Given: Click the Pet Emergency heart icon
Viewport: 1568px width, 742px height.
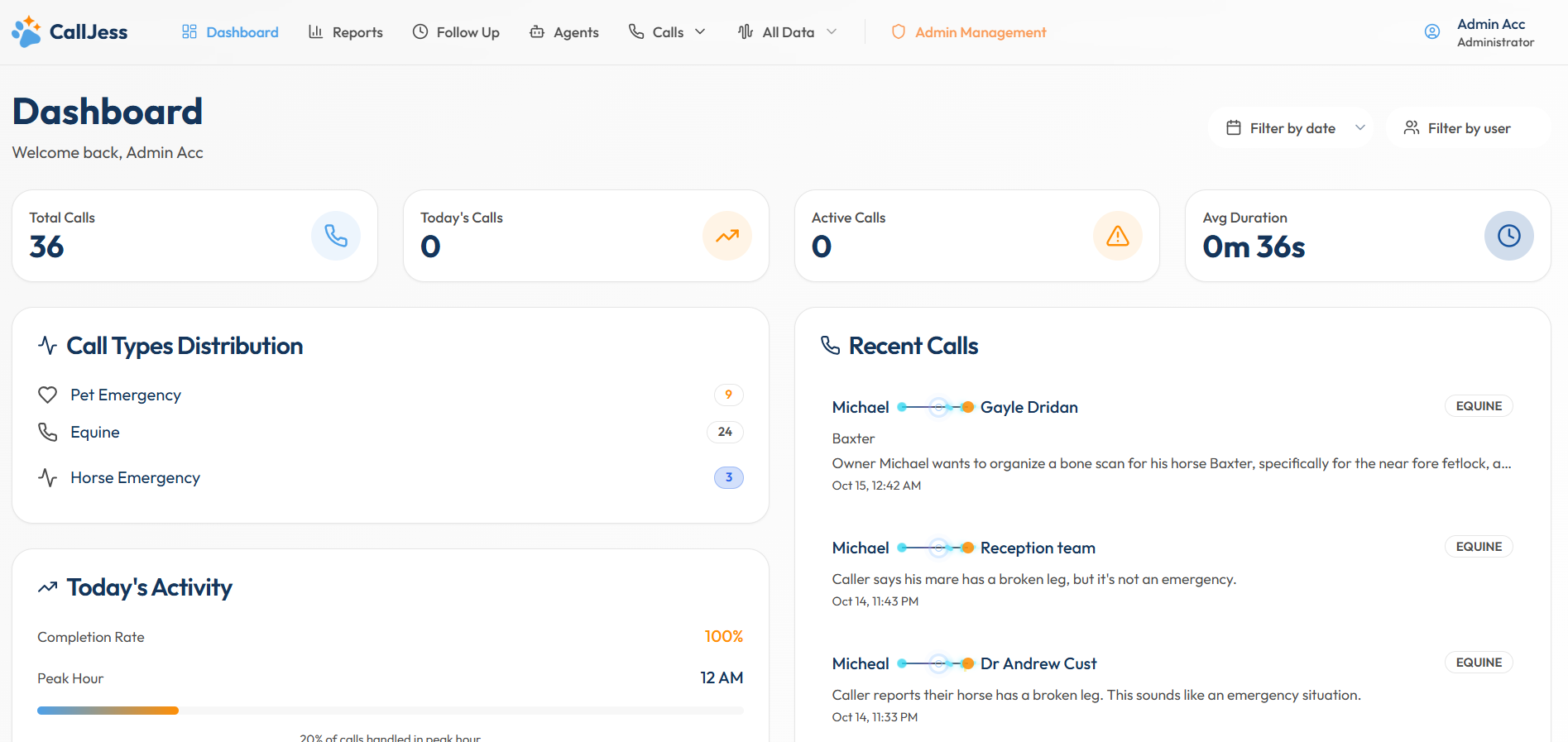Looking at the screenshot, I should pos(48,395).
